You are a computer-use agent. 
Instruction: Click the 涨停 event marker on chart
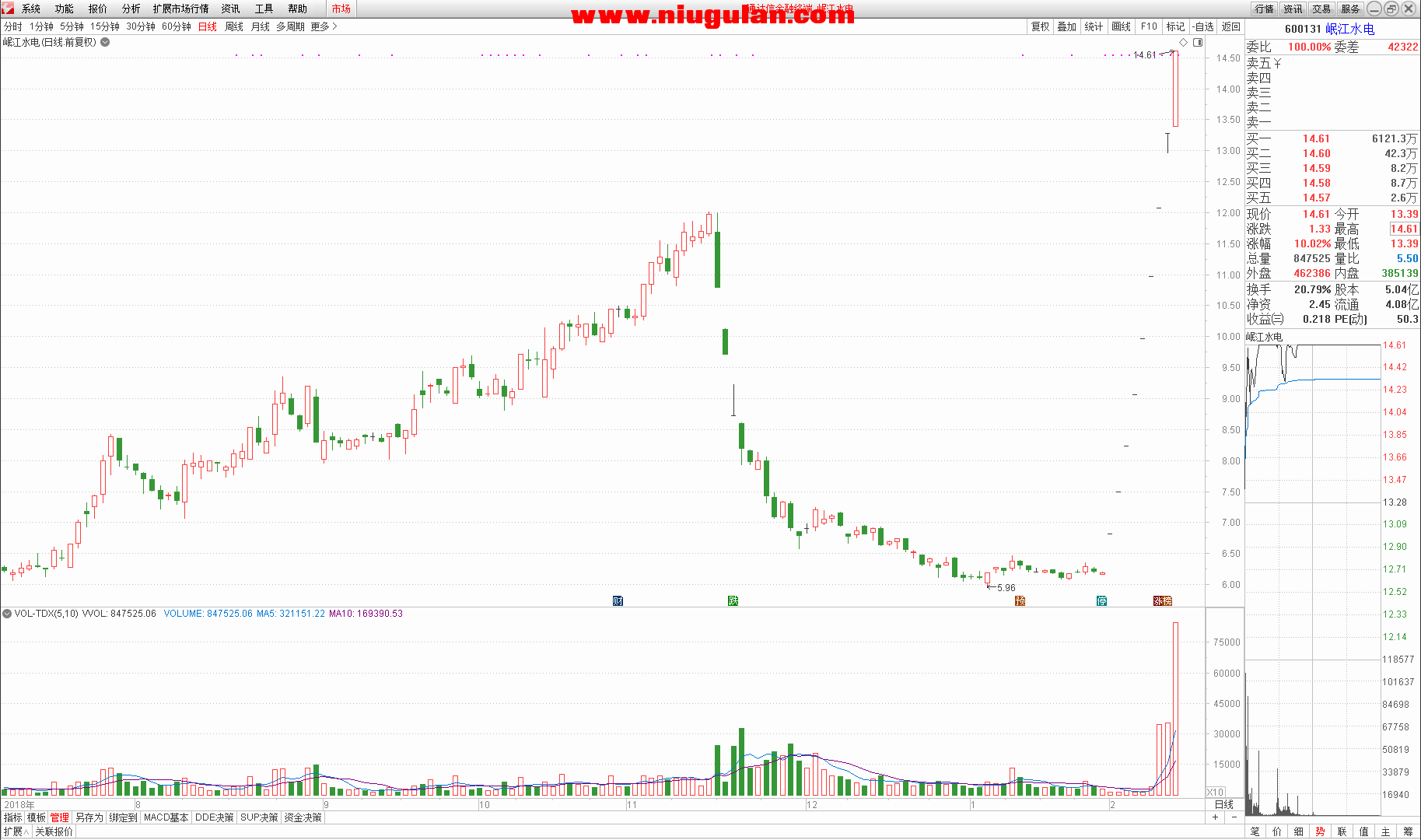coord(1162,600)
